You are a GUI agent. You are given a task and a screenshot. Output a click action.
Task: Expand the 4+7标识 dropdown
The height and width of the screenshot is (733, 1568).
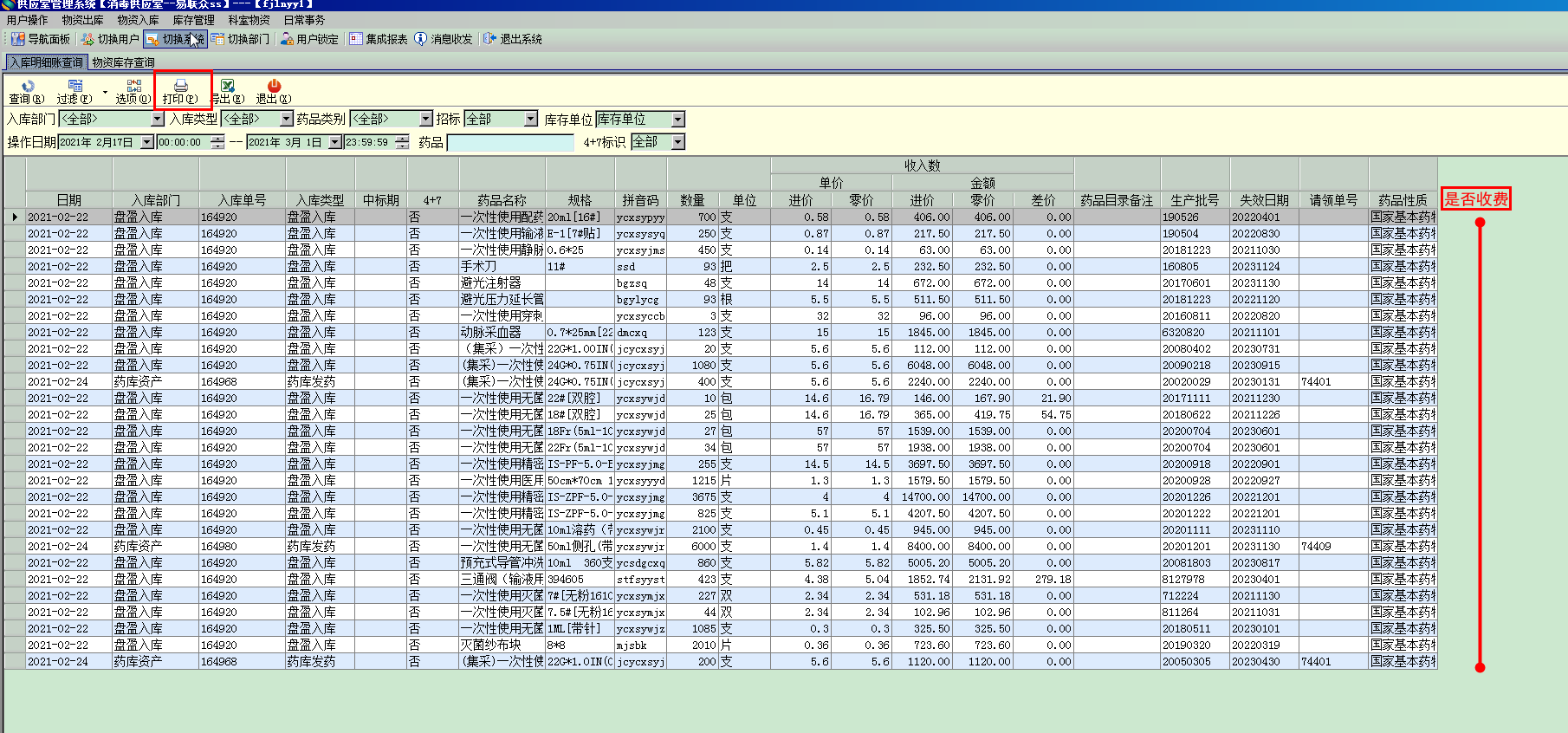678,142
